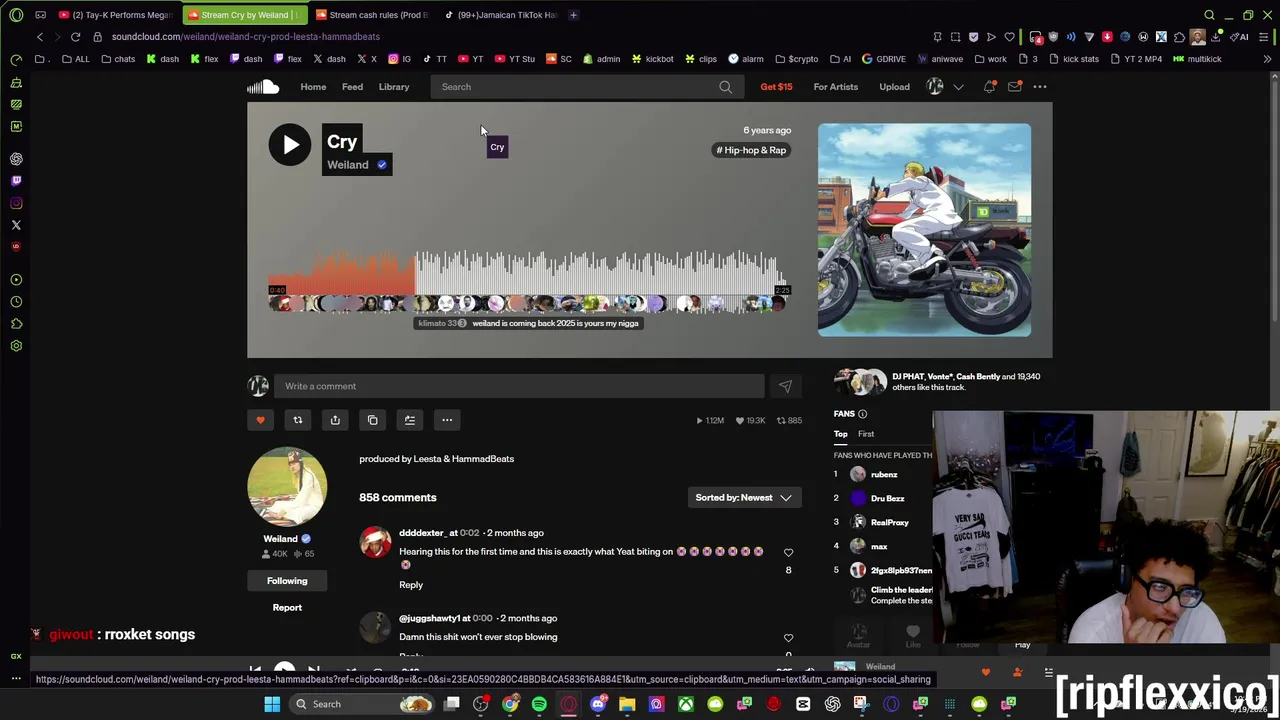The height and width of the screenshot is (720, 1280).
Task: Go back in the browser
Action: coord(40,37)
